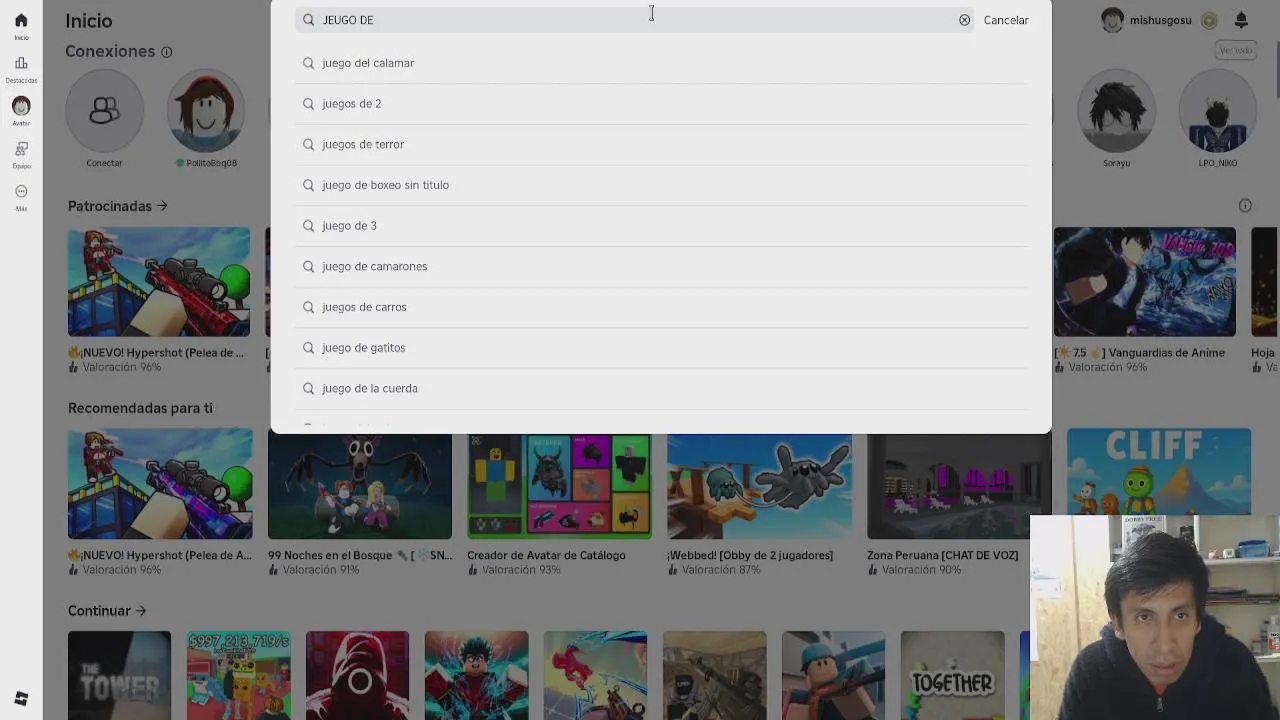
Task: Open LPO_NIKO connection avatar
Action: (x=1217, y=110)
